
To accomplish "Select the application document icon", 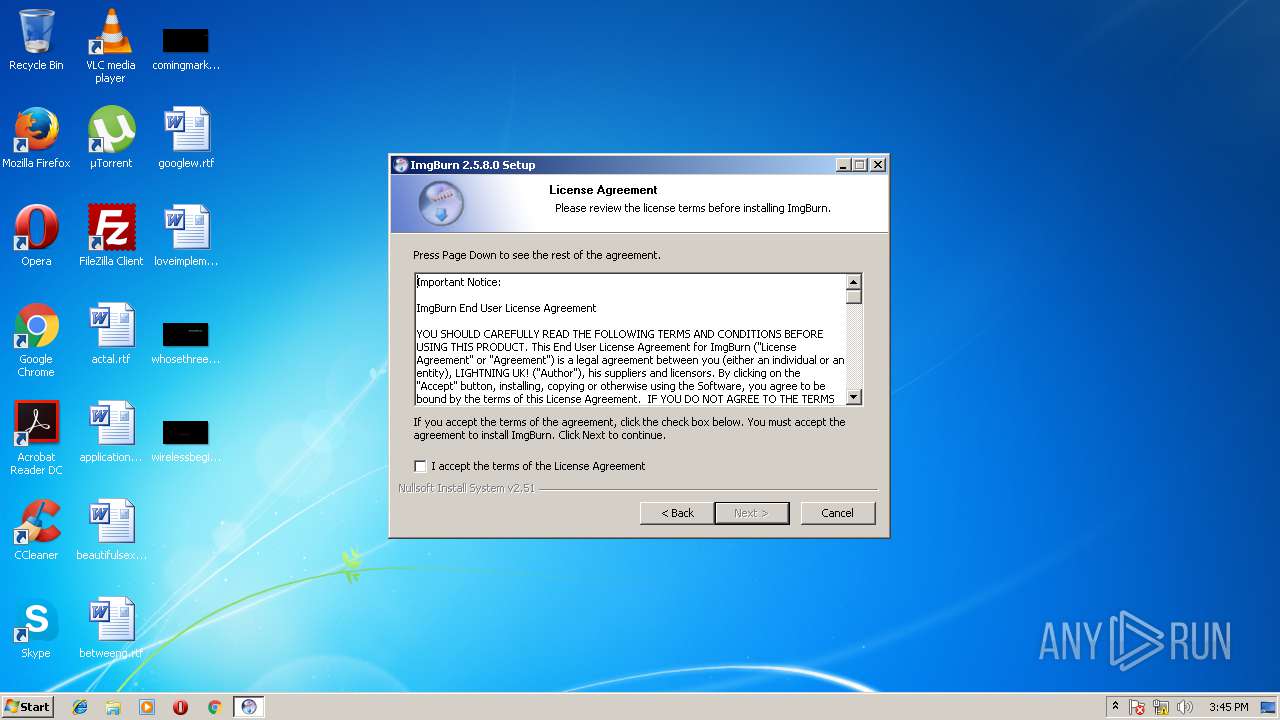I will coord(111,432).
